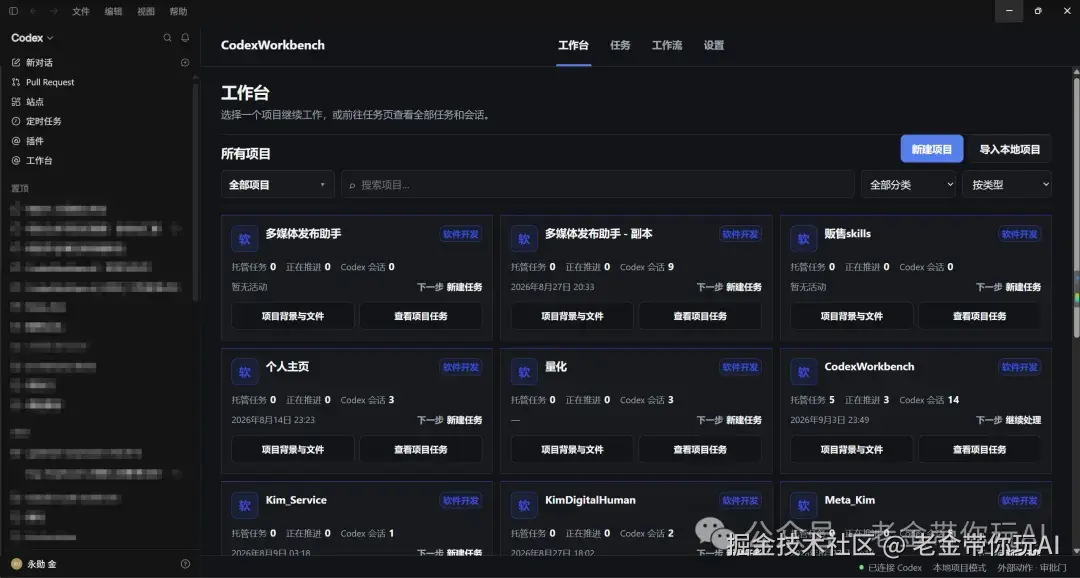
Task: Open the 编辑 menu
Action: (x=114, y=11)
